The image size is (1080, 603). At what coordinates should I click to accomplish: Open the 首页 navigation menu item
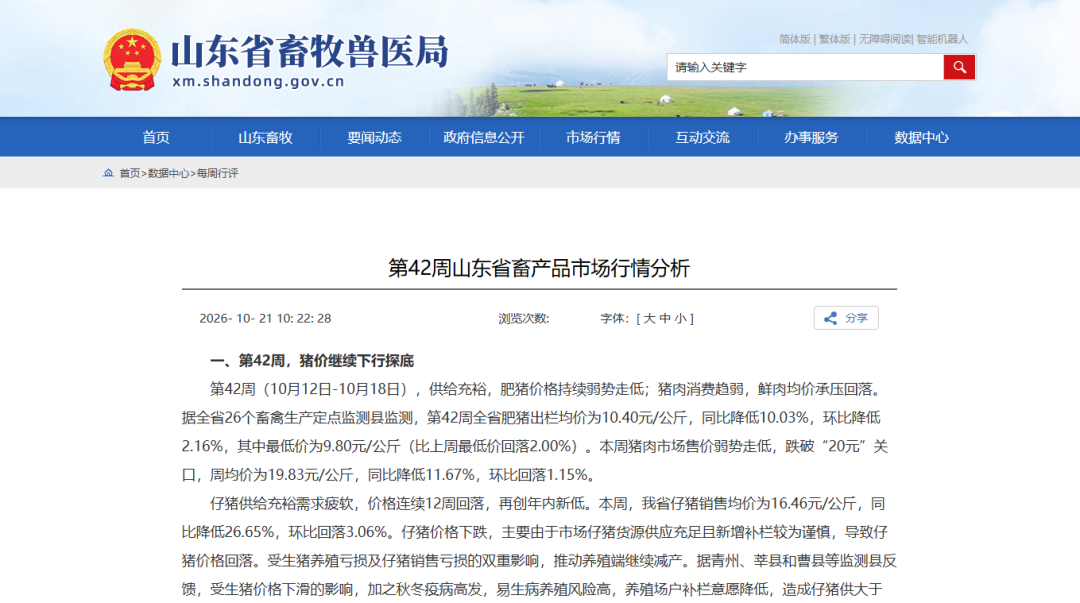pos(156,137)
